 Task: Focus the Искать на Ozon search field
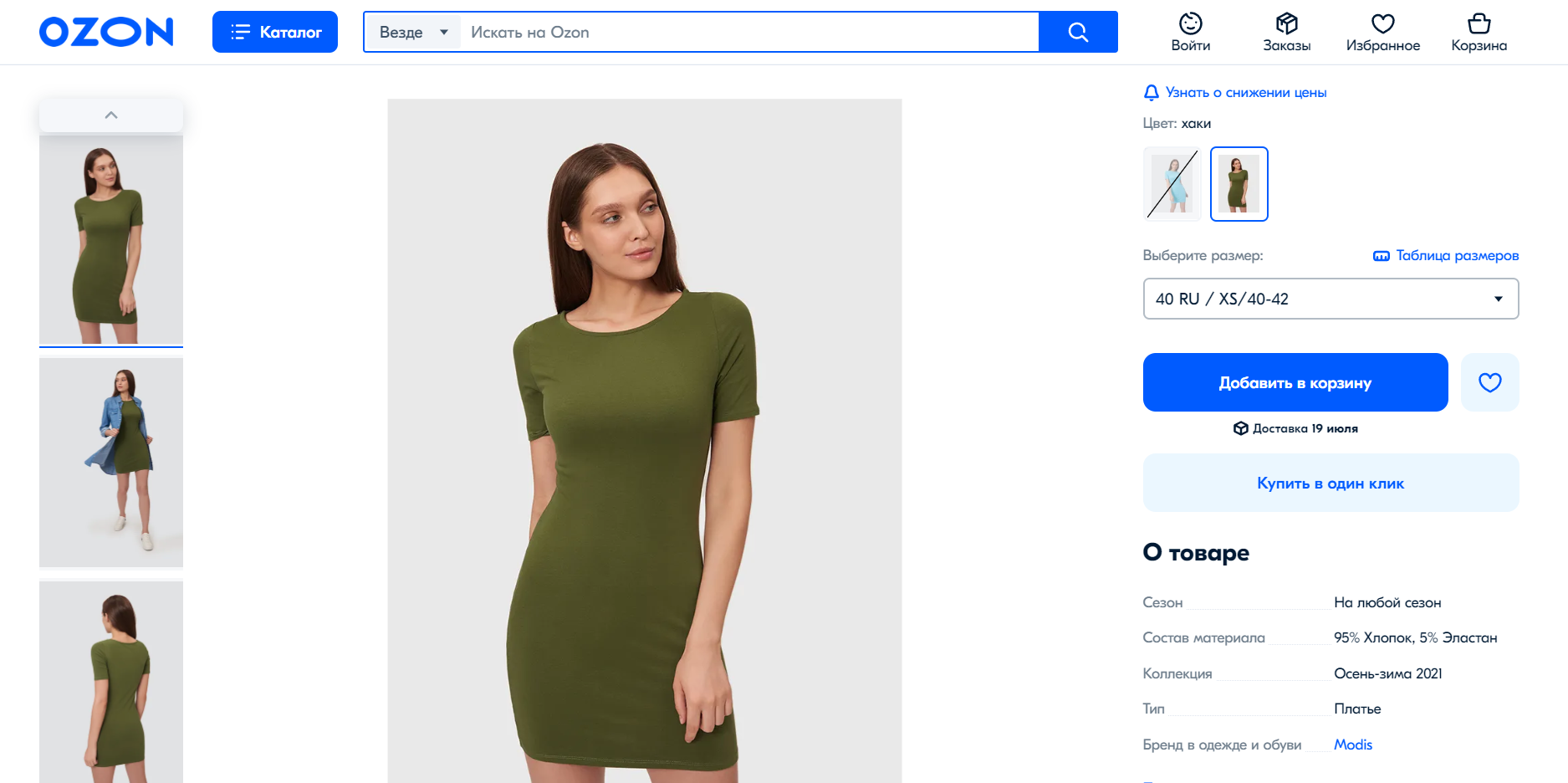pos(749,32)
